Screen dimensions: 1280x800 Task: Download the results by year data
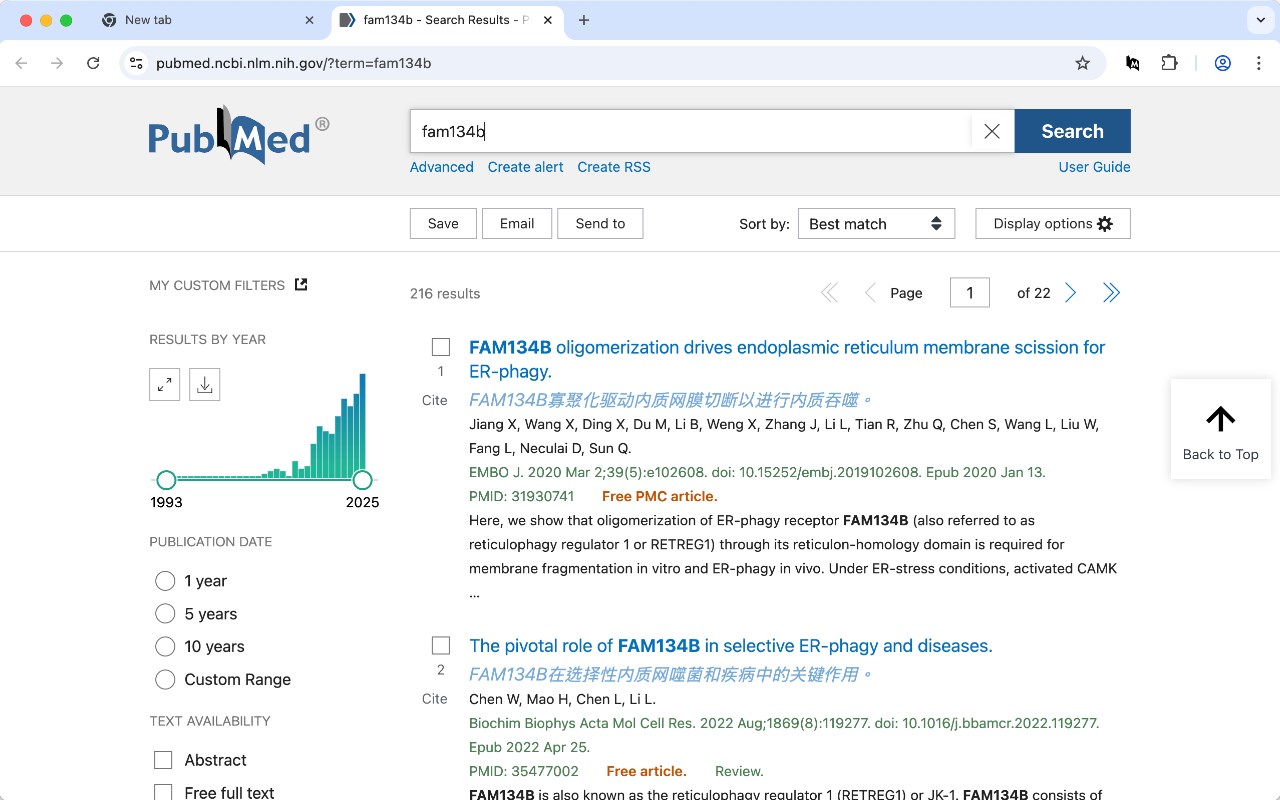[x=205, y=384]
